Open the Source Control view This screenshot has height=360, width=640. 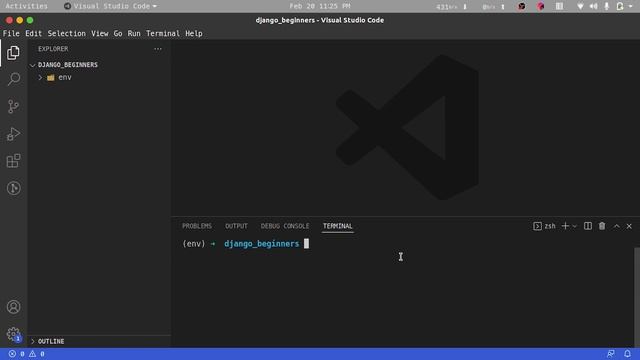click(13, 107)
